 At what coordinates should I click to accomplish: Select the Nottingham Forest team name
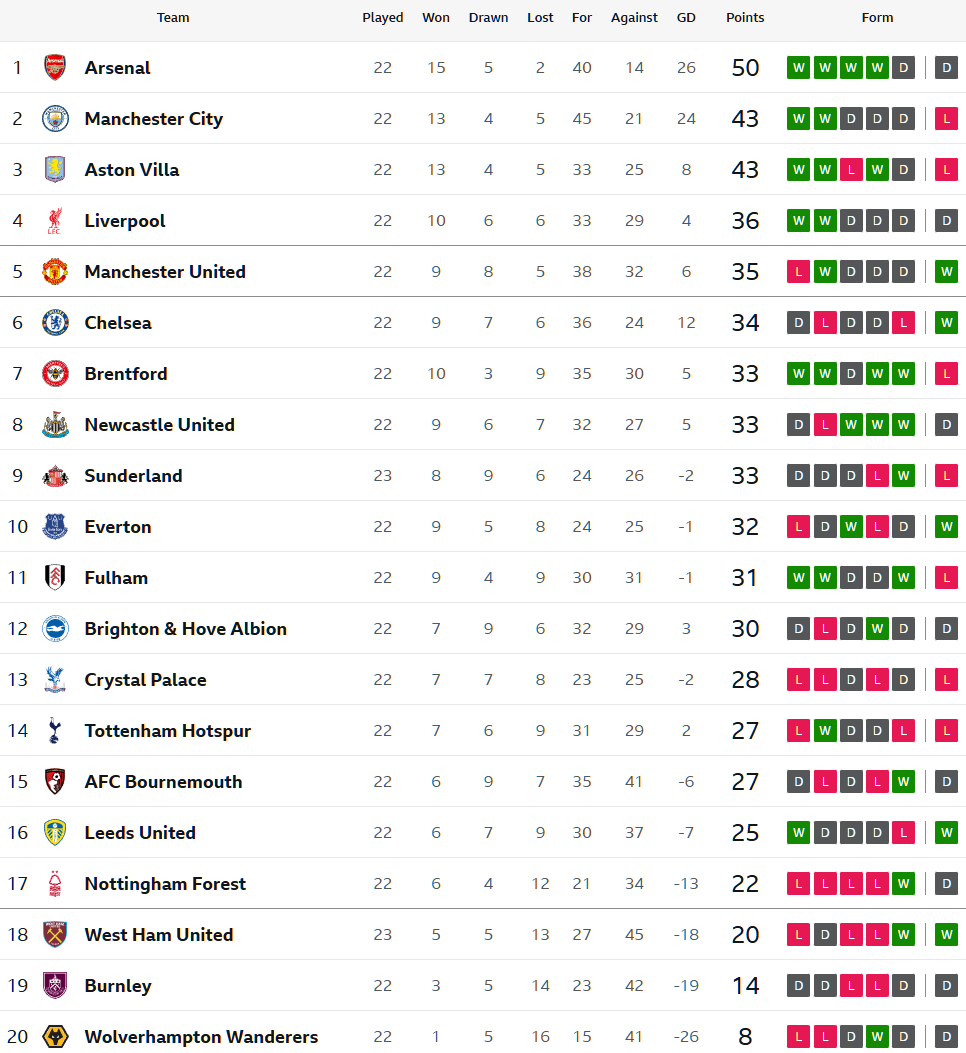[165, 884]
